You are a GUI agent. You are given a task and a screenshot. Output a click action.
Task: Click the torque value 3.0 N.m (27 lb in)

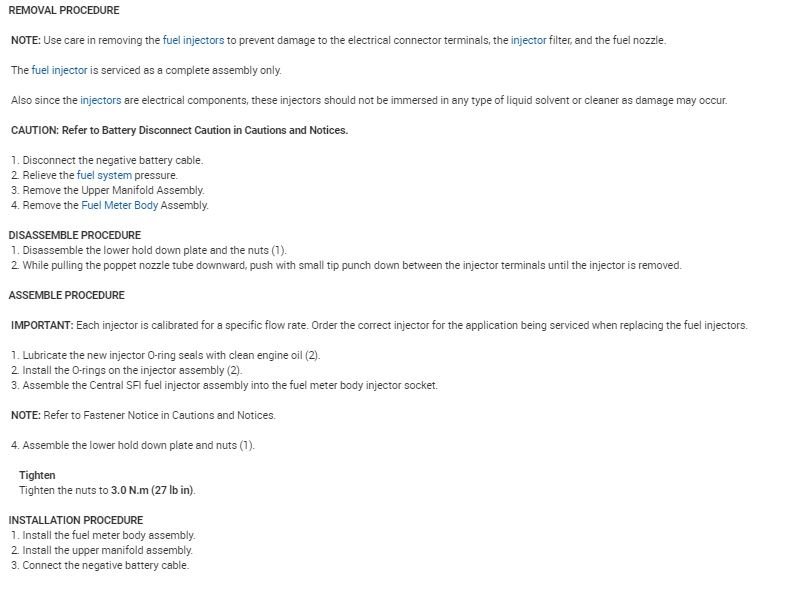(x=153, y=490)
